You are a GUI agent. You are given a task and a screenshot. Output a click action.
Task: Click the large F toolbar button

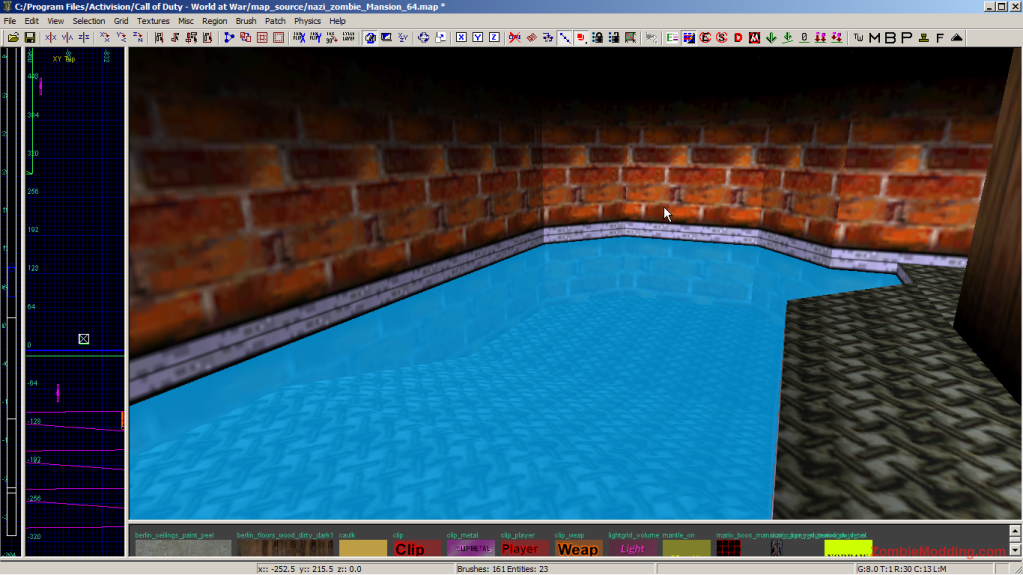click(x=940, y=38)
